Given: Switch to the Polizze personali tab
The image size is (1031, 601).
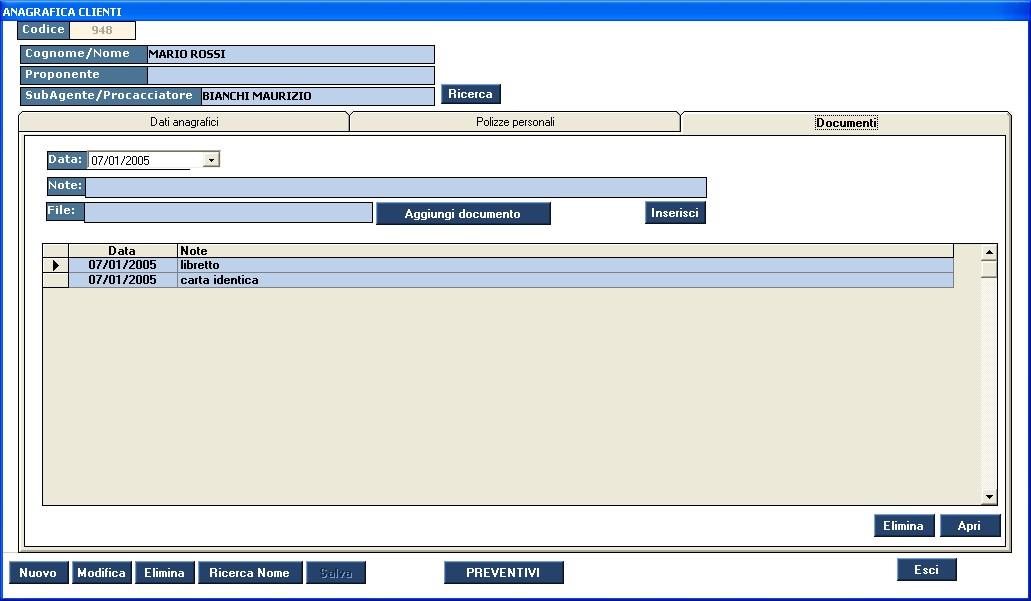Looking at the screenshot, I should pyautogui.click(x=515, y=122).
